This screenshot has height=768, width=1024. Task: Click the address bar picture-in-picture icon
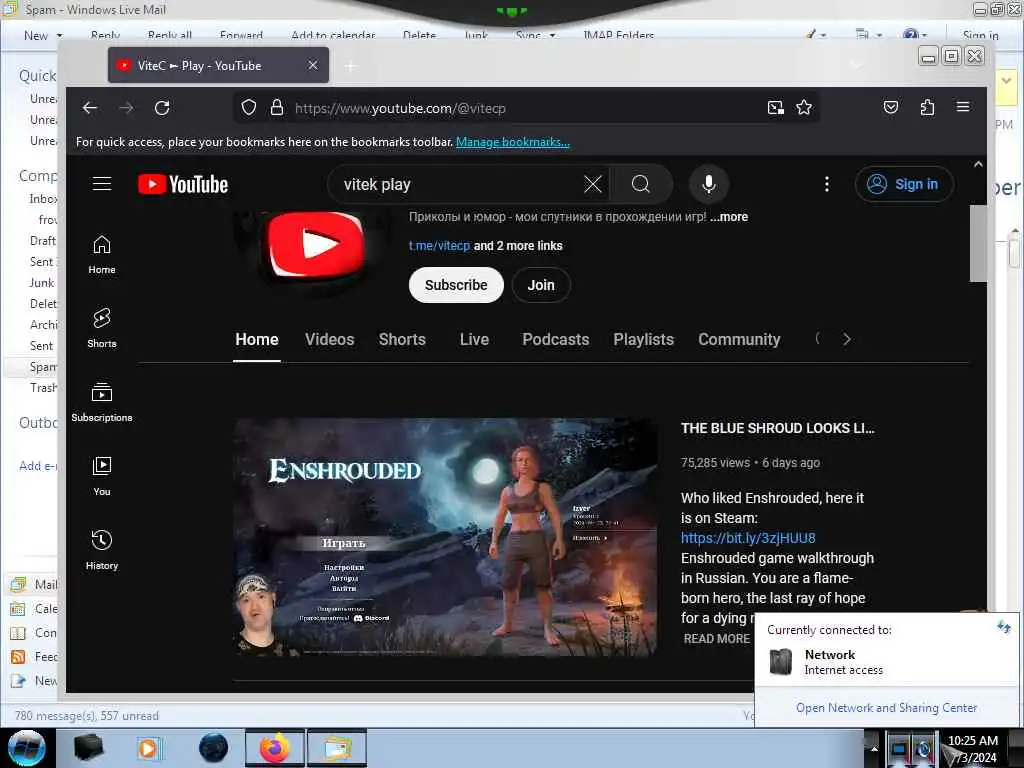point(775,108)
